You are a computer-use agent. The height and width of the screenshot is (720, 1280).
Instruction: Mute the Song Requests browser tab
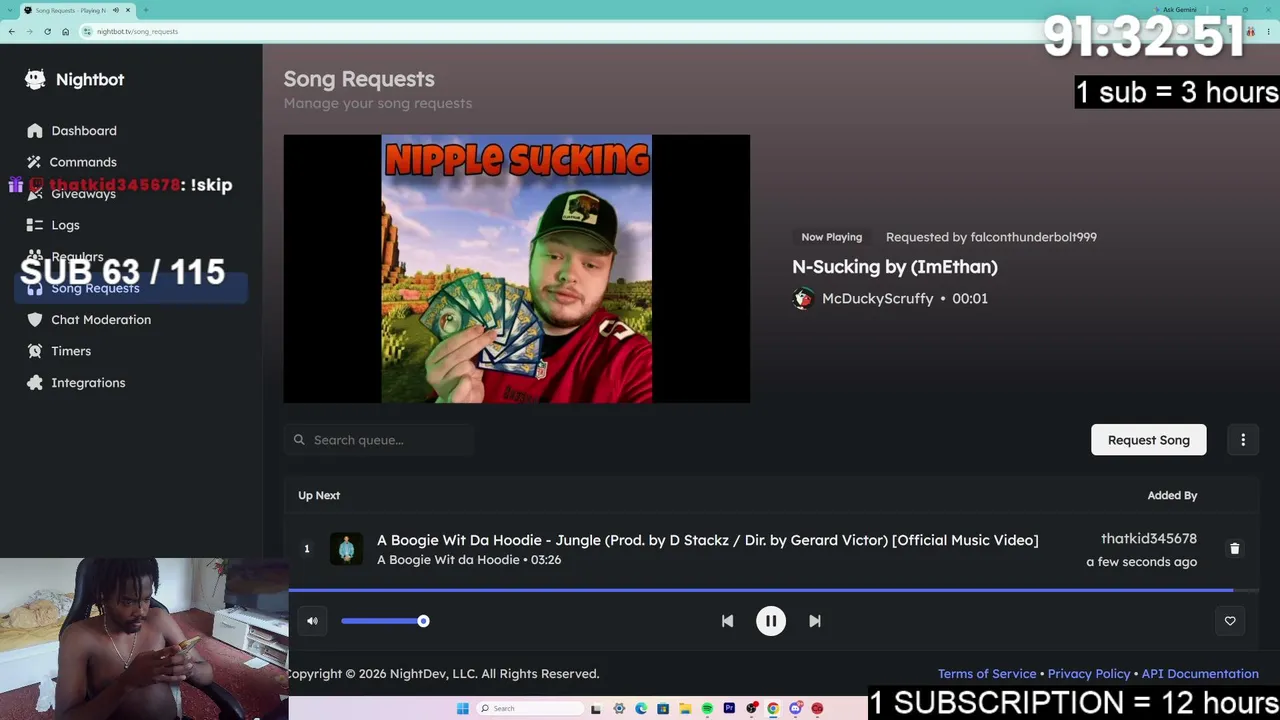point(116,10)
